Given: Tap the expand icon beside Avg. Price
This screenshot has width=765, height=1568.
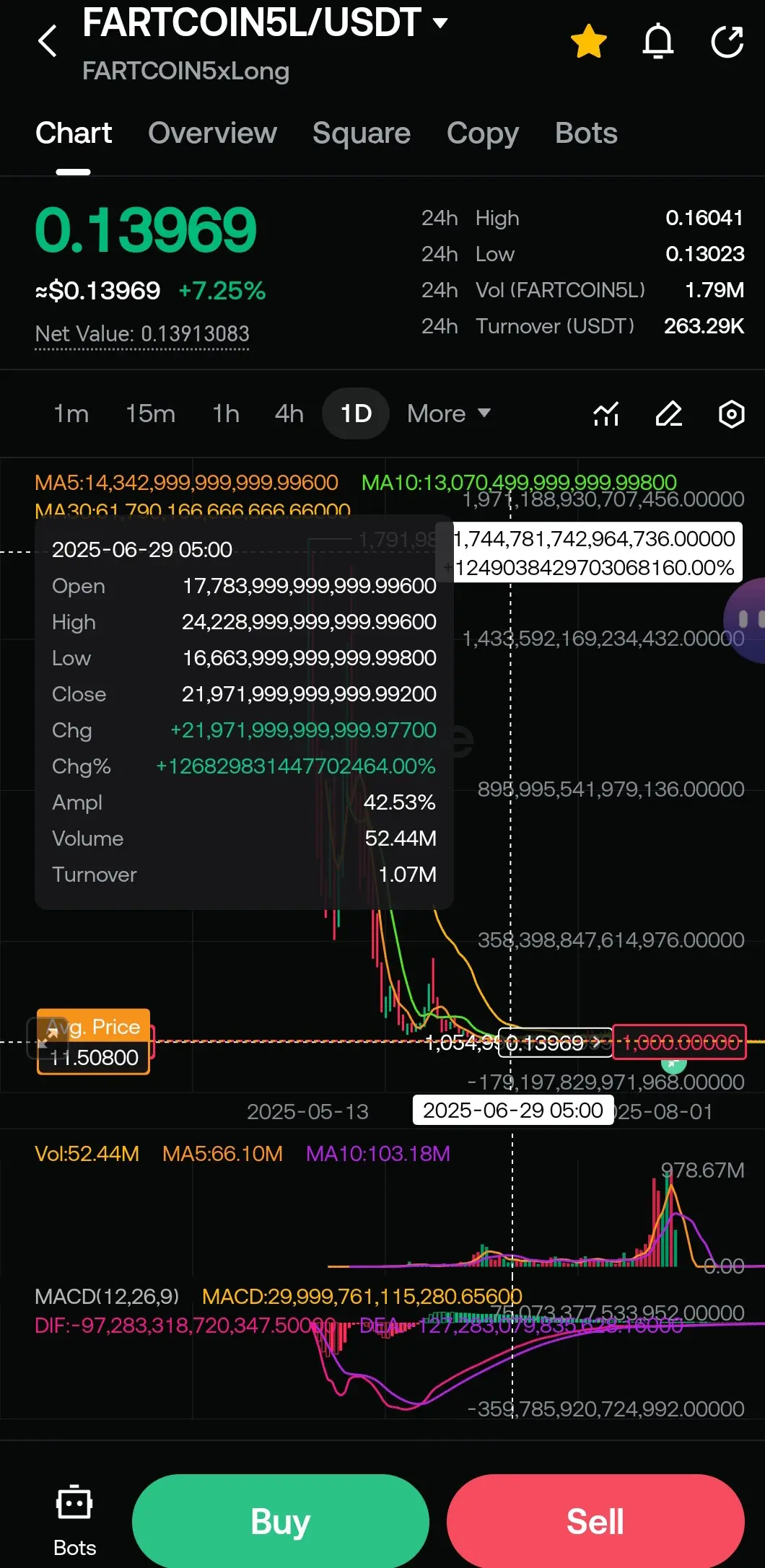Looking at the screenshot, I should coord(48,1038).
